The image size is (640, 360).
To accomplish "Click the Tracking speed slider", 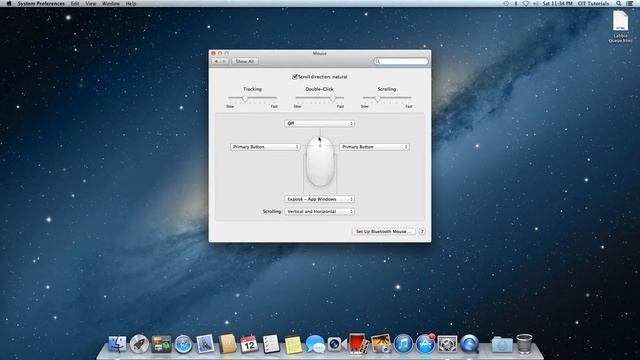I will [x=252, y=98].
